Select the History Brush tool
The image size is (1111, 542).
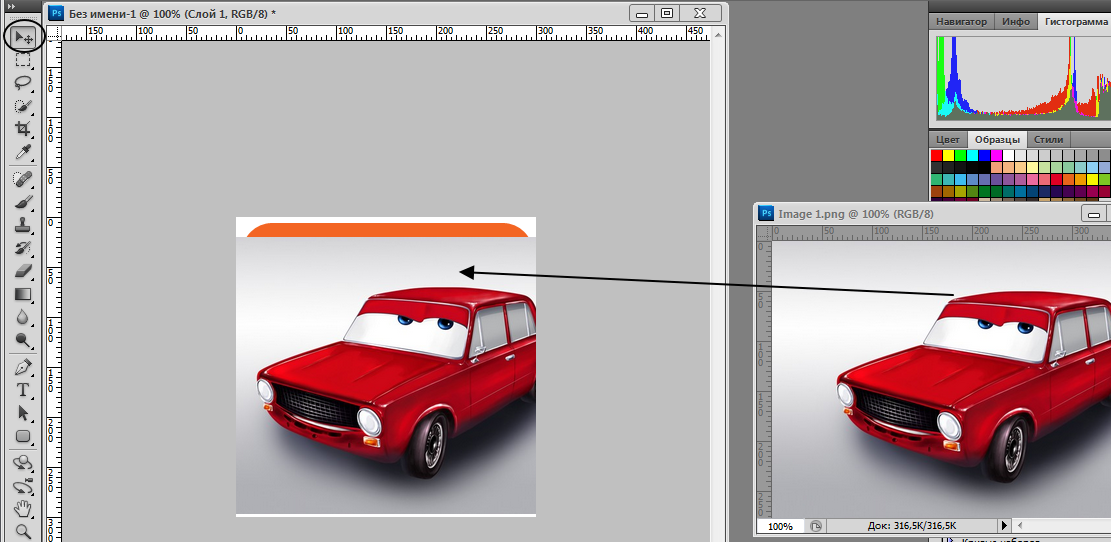click(24, 248)
